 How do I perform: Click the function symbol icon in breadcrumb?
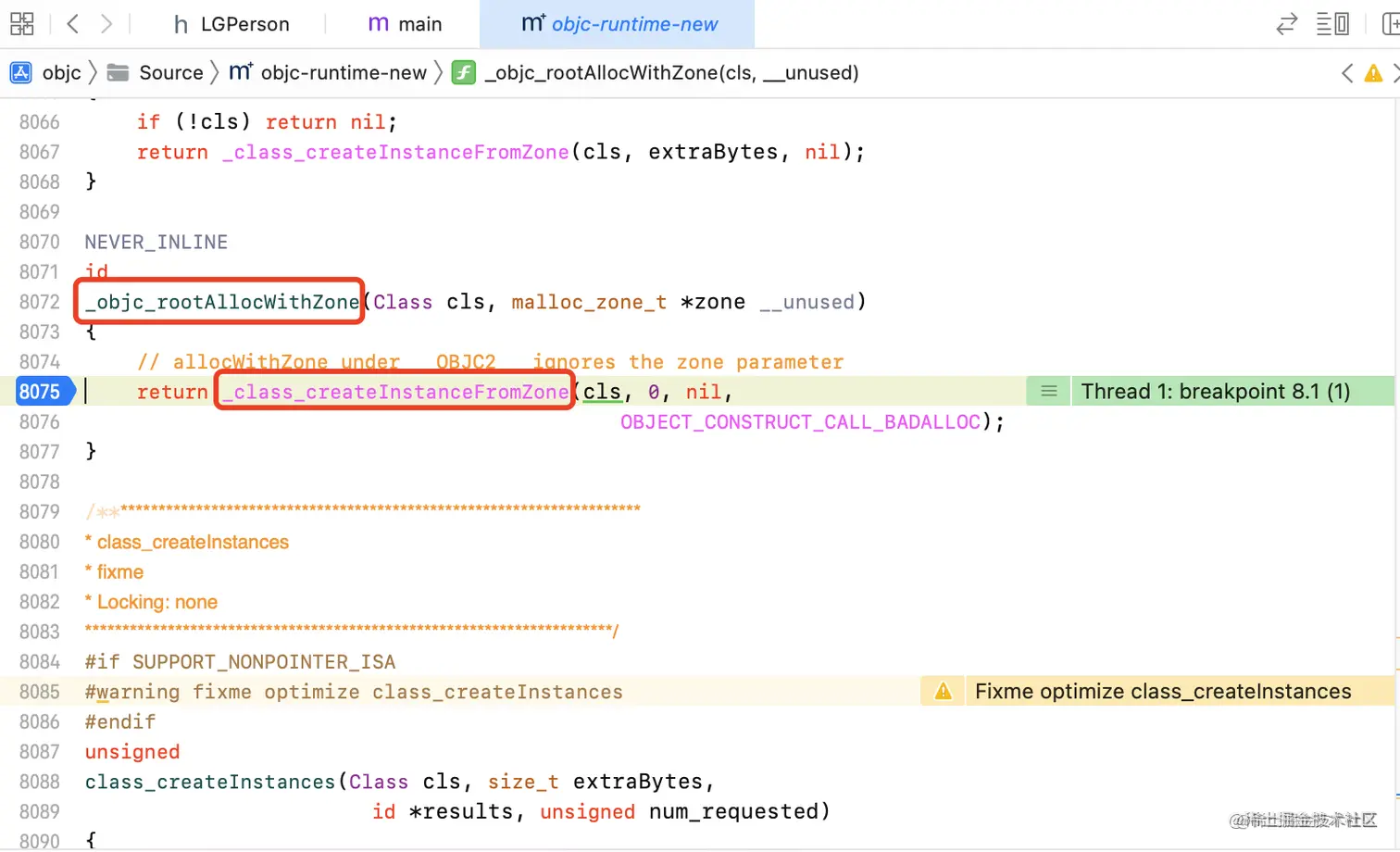click(x=464, y=72)
